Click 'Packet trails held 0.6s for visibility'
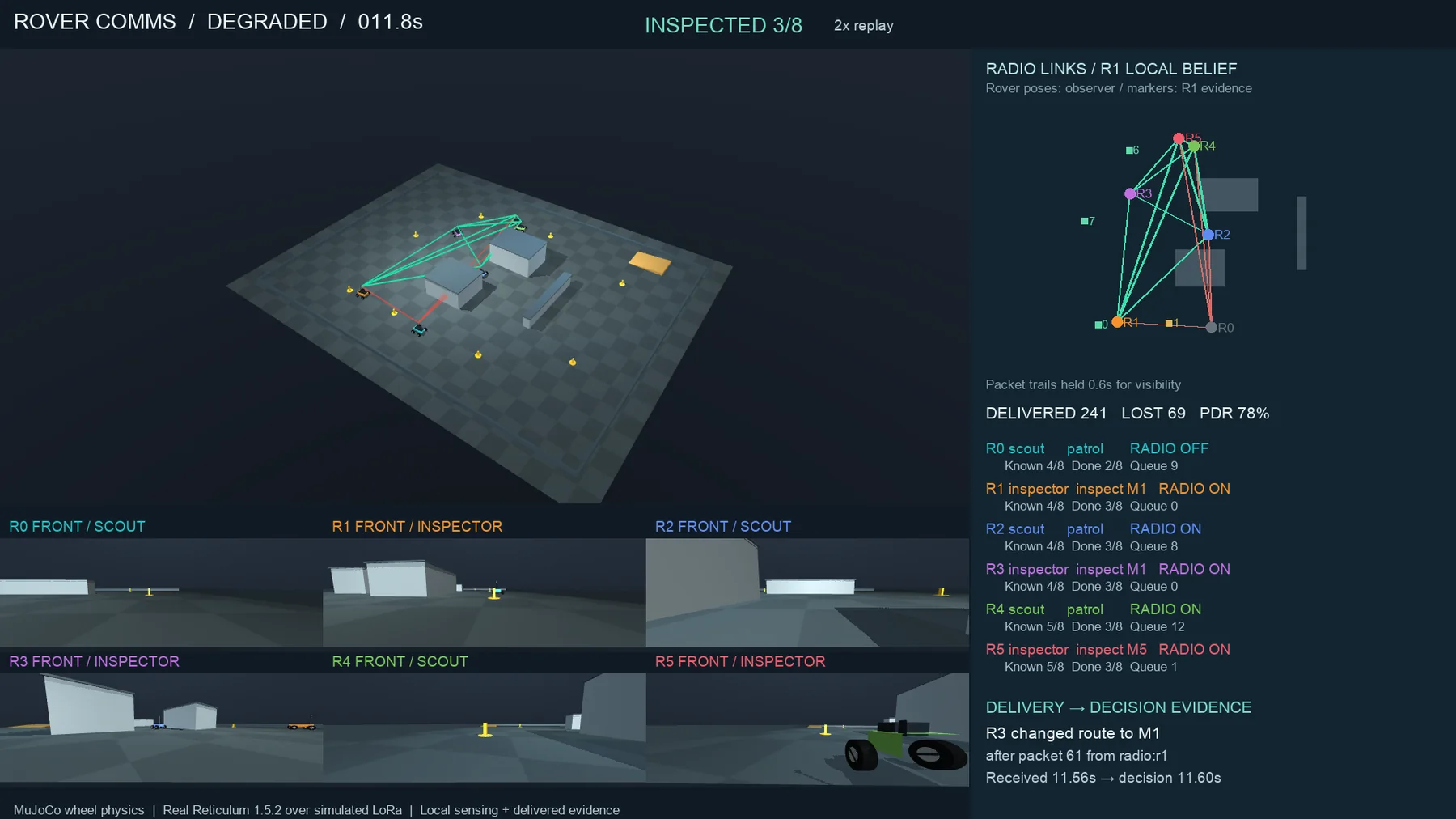 (1082, 384)
